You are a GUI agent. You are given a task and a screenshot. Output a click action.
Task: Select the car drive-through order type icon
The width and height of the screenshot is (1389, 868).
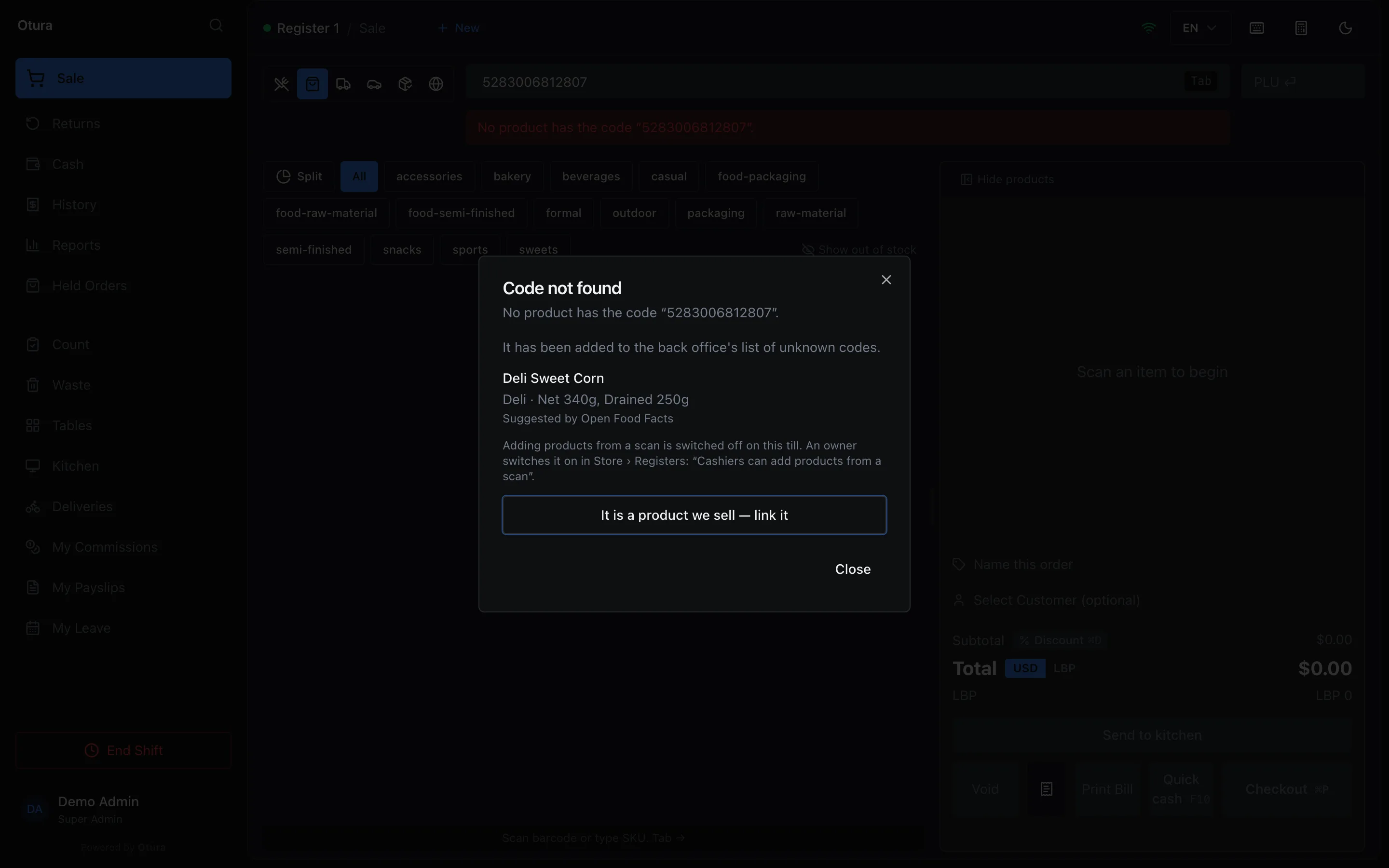[374, 84]
